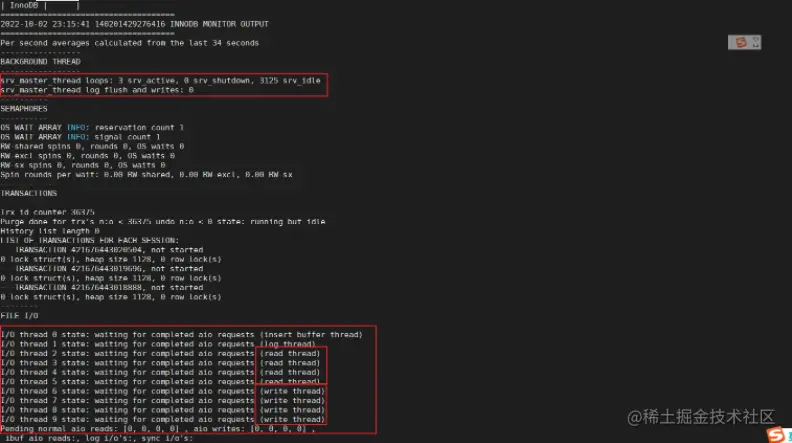
Task: Click 'OS WAIT ARRAY INFO: signal count' line
Action: (x=80, y=137)
